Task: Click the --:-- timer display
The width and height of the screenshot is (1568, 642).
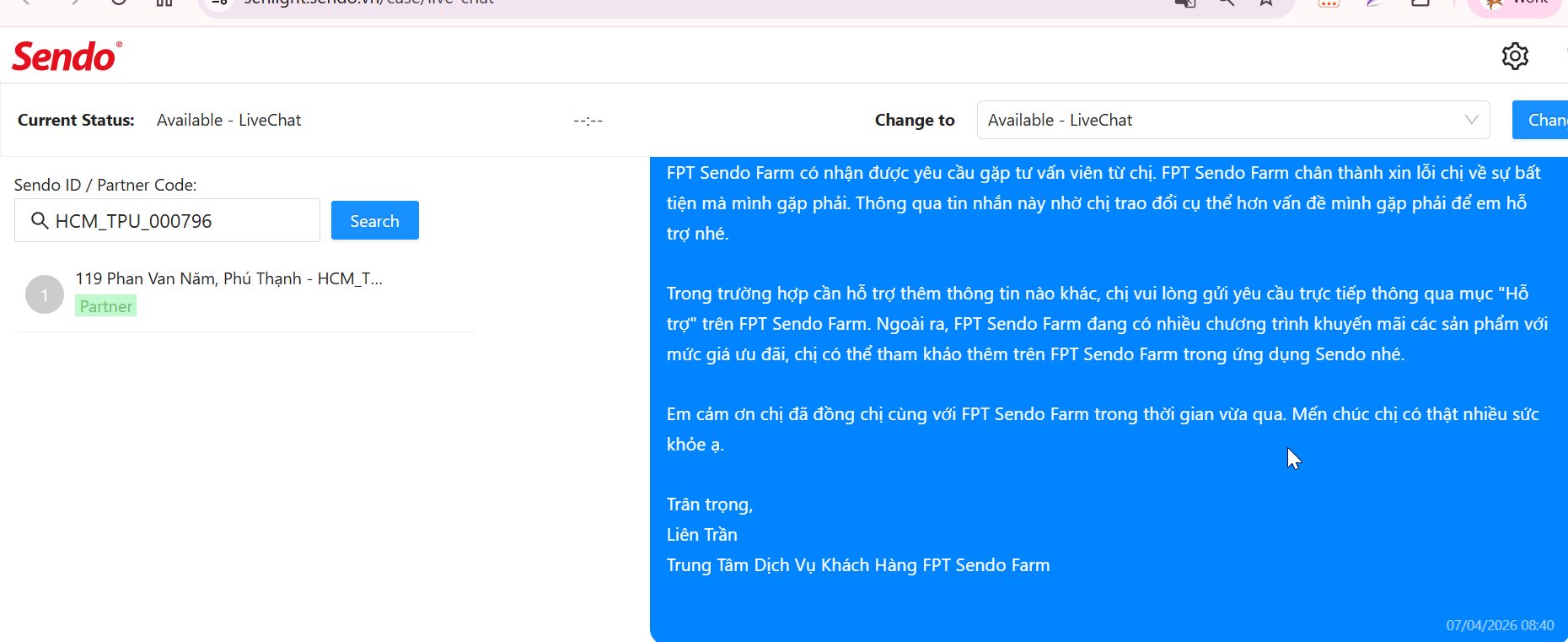Action: (588, 120)
